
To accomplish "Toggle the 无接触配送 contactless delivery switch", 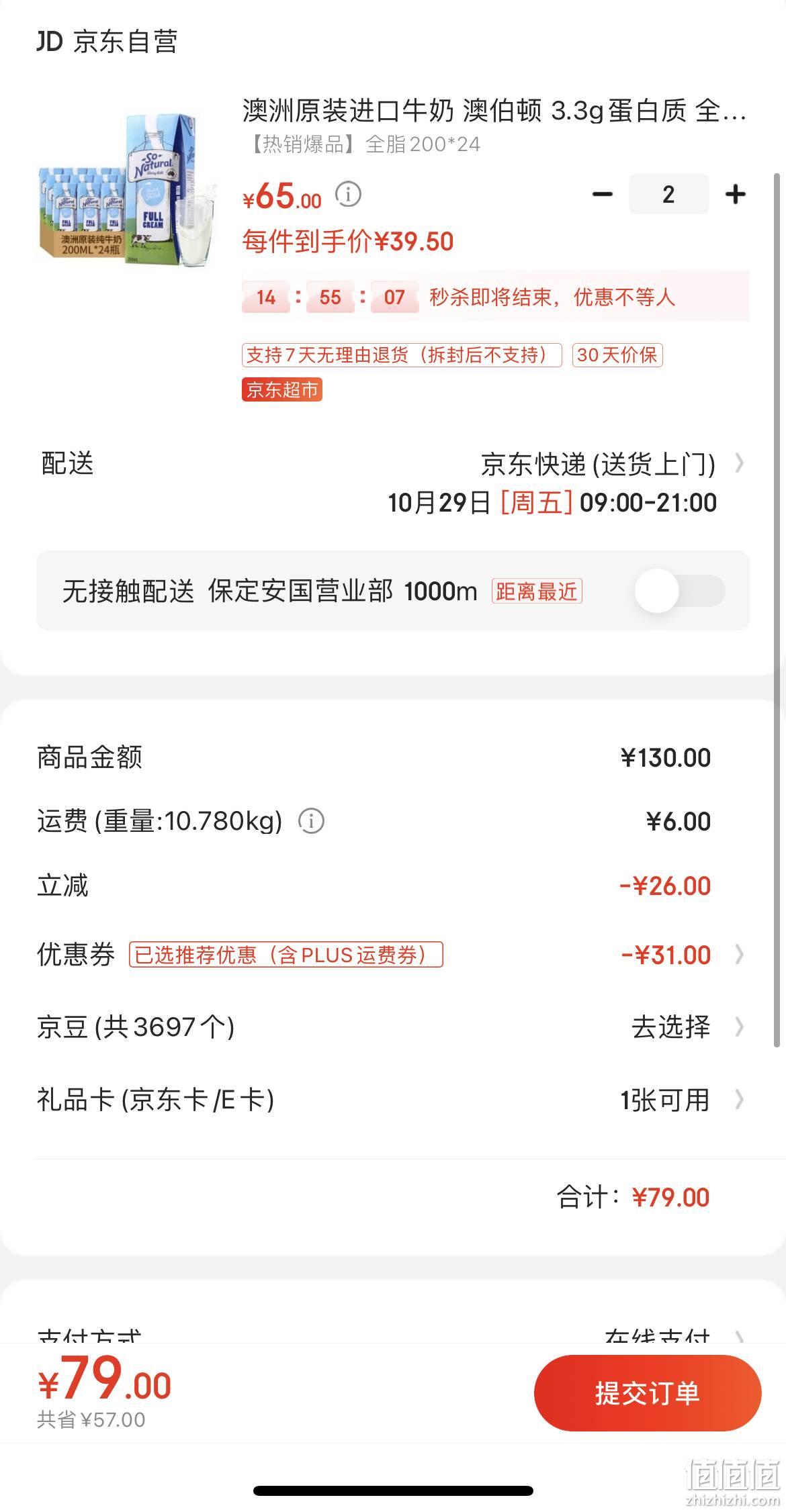I will coord(680,591).
